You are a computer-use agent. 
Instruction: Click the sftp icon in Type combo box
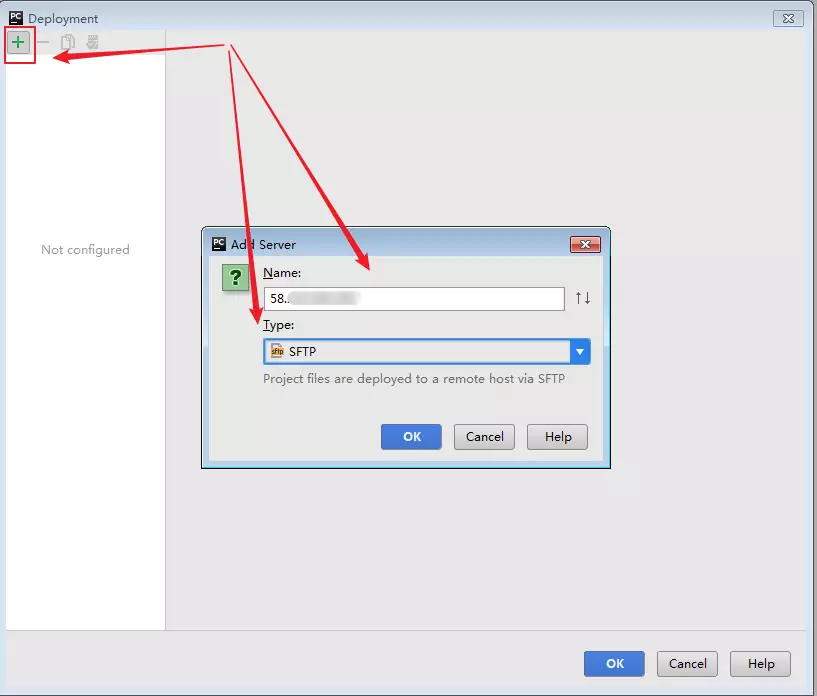(x=277, y=351)
